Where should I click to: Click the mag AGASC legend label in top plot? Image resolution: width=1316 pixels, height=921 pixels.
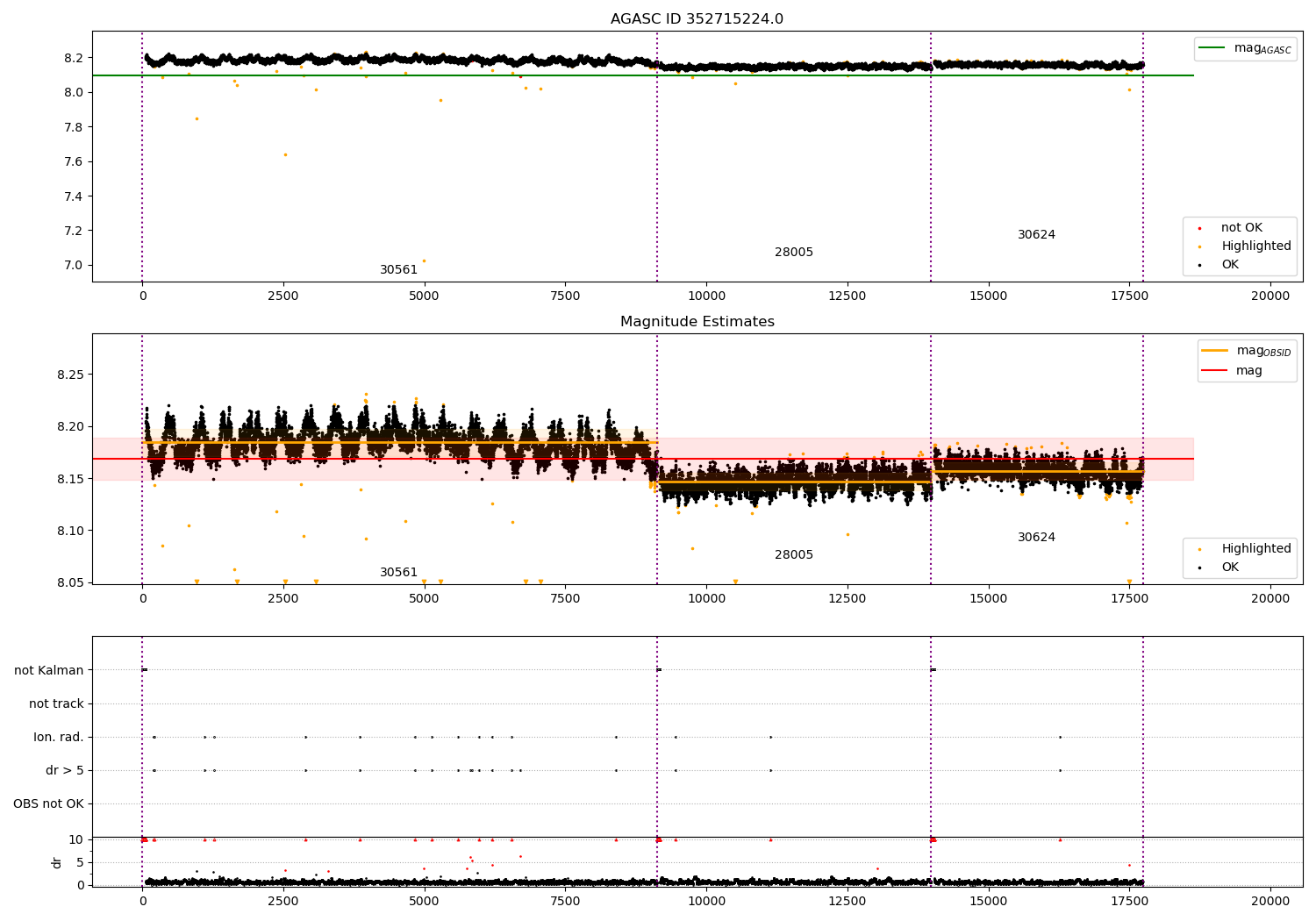point(1262,48)
